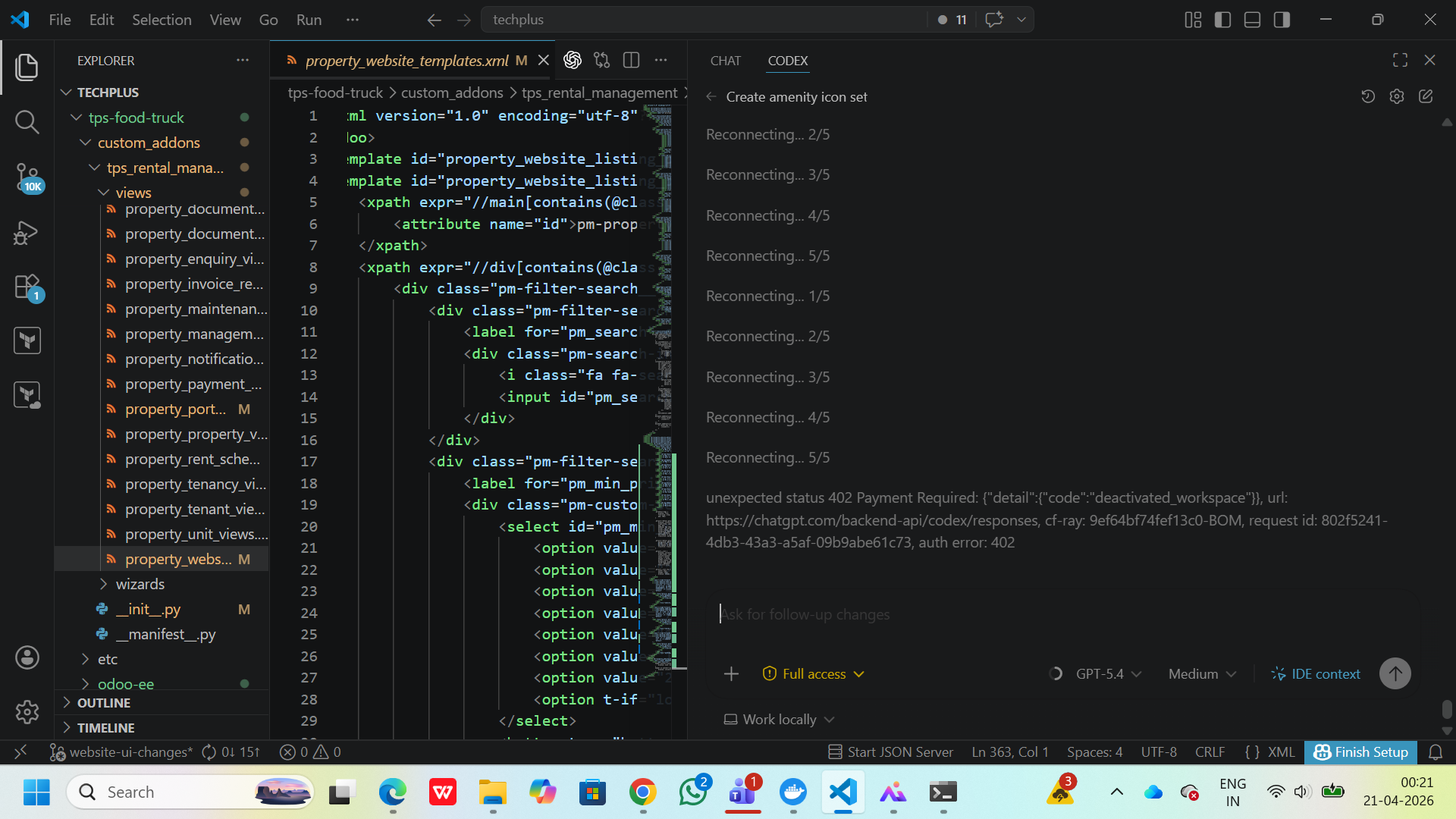Split the editor to the right

coord(631,60)
